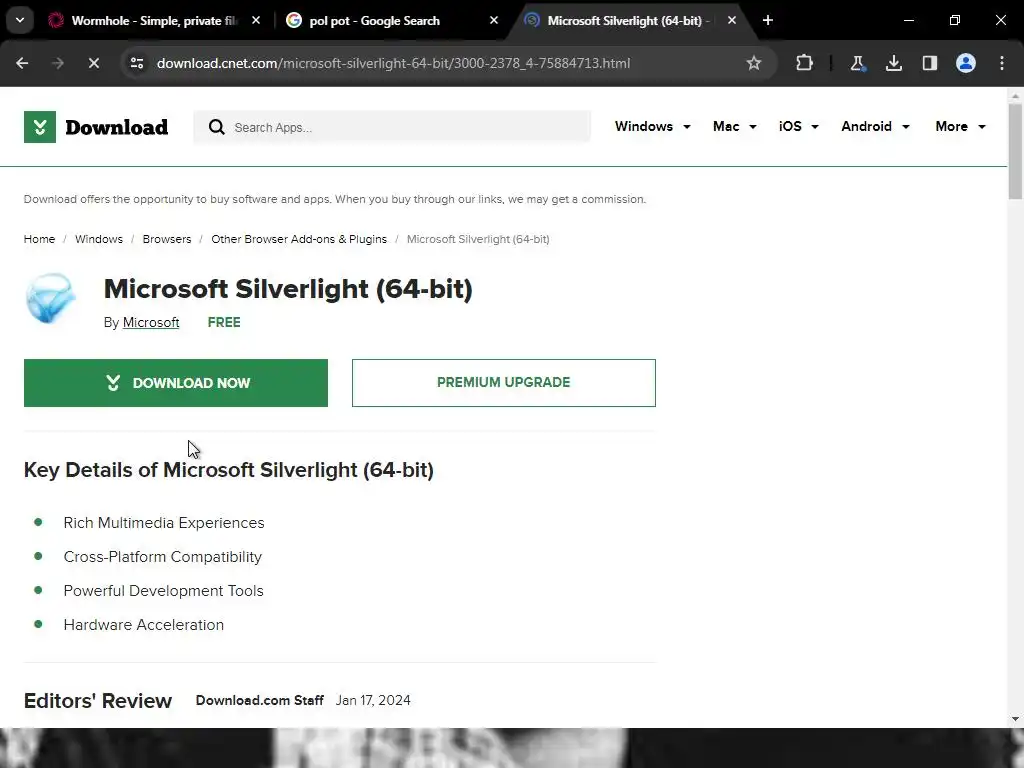Bookmark this page with the star
This screenshot has width=1024, height=768.
point(754,63)
